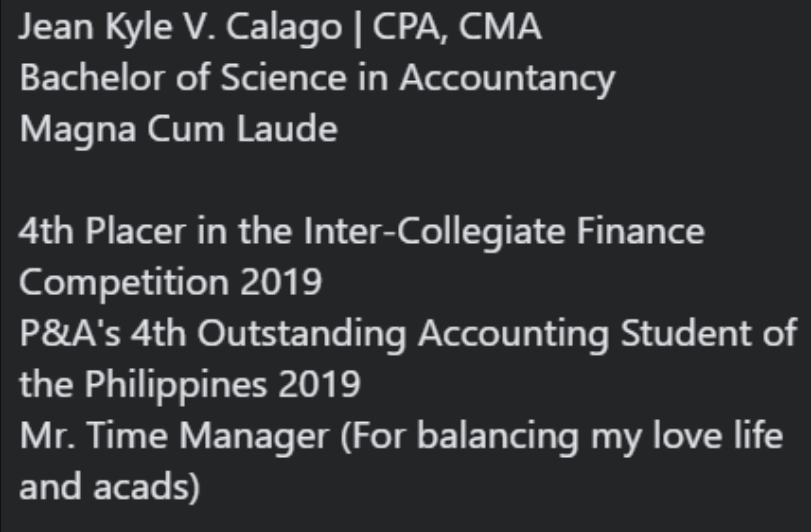811x532 pixels.
Task: Click the vertical bar separator after Calago
Action: click(x=357, y=28)
